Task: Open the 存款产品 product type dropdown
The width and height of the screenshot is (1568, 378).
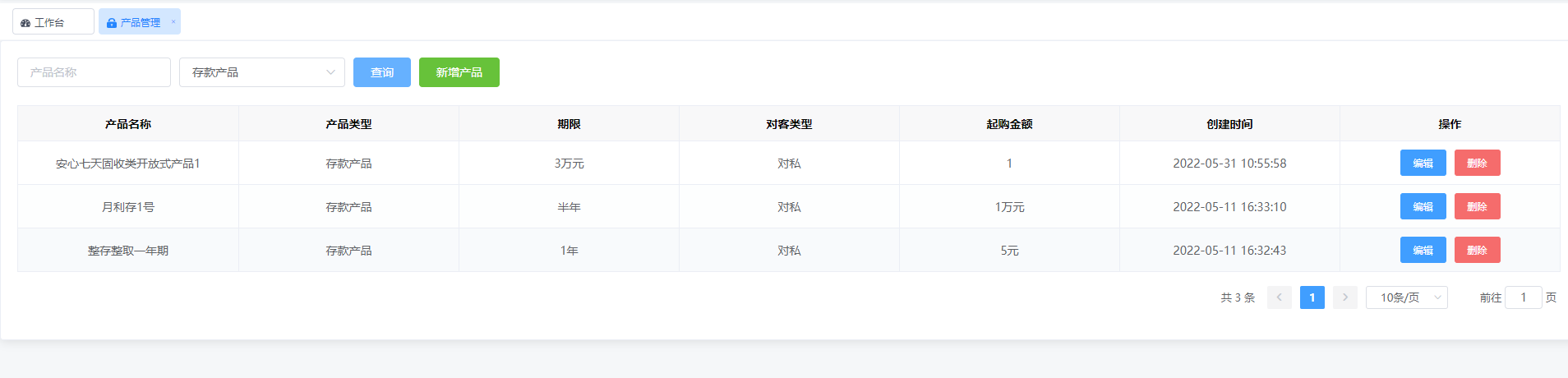Action: (262, 72)
